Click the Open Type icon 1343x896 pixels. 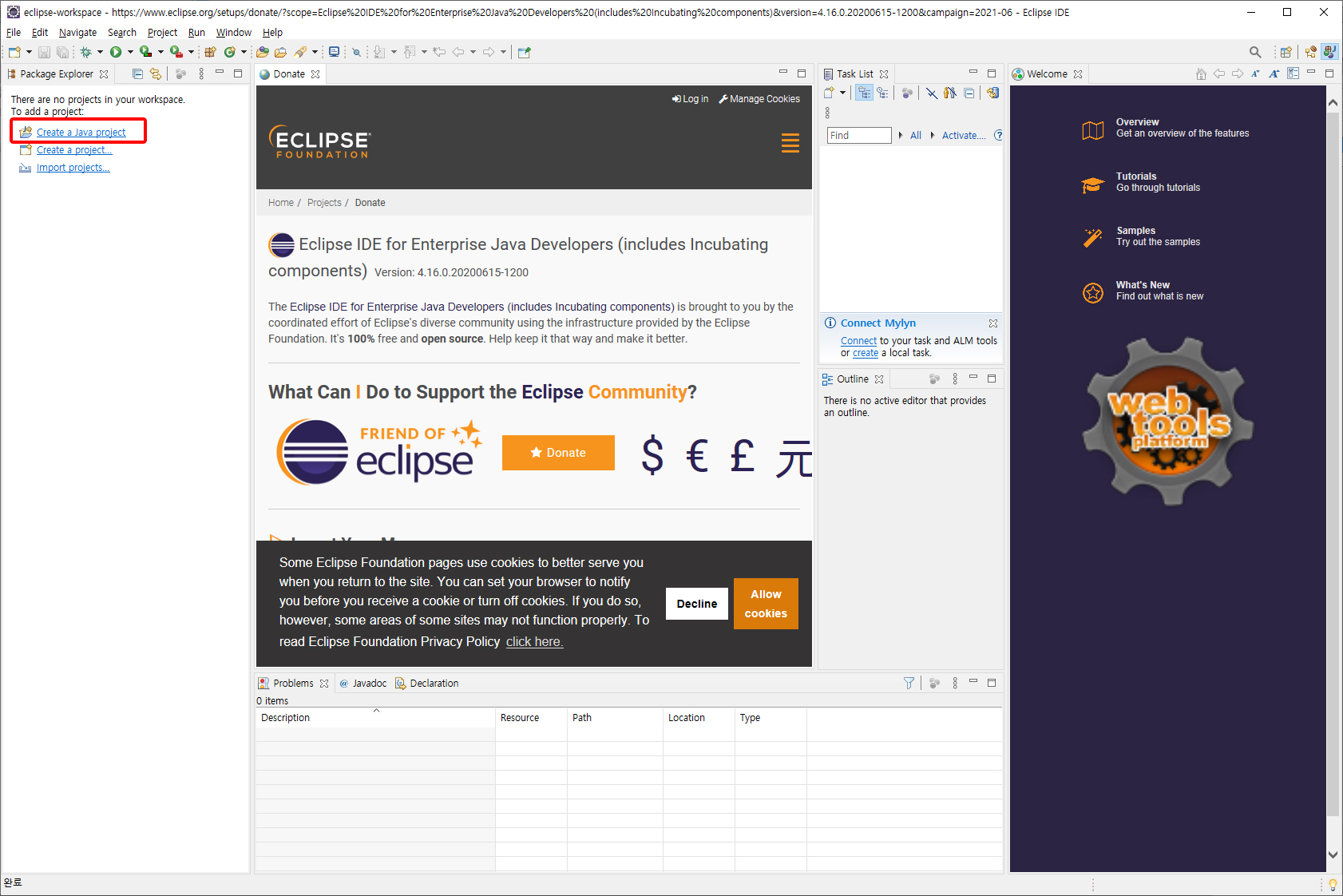coord(263,52)
